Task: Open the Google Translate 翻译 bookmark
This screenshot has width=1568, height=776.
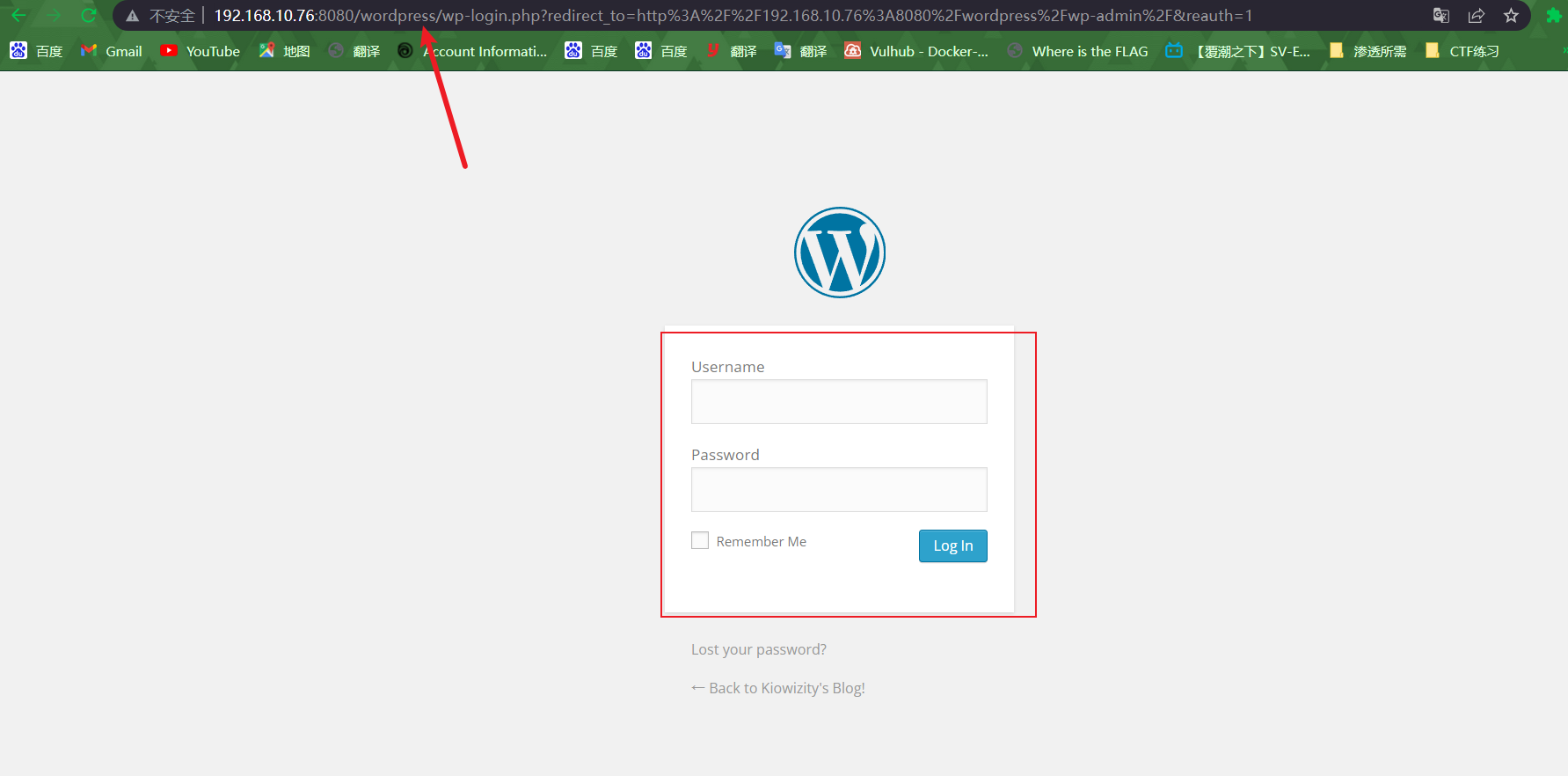Action: (x=800, y=51)
